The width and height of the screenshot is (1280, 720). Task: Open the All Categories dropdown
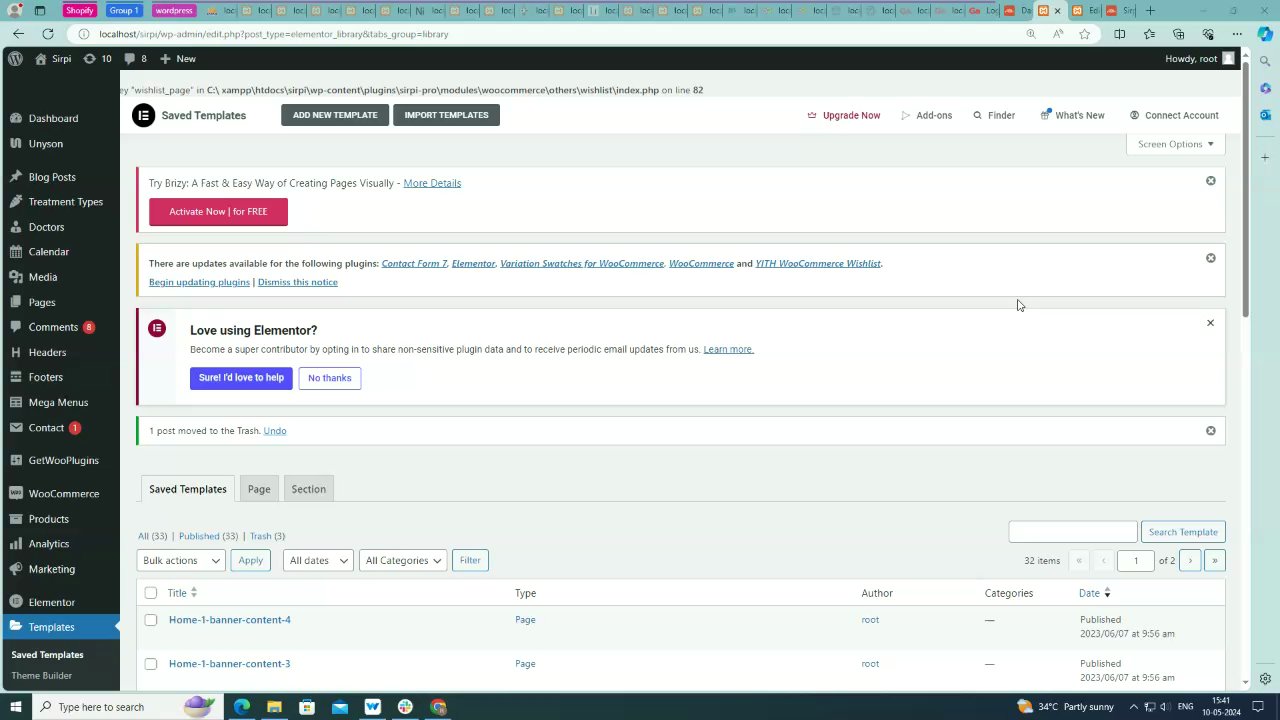point(403,561)
